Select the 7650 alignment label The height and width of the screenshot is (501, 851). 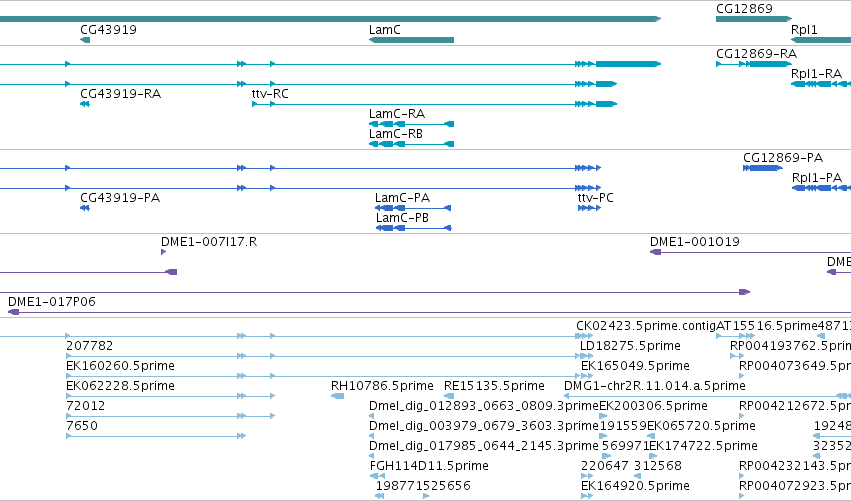[82, 426]
